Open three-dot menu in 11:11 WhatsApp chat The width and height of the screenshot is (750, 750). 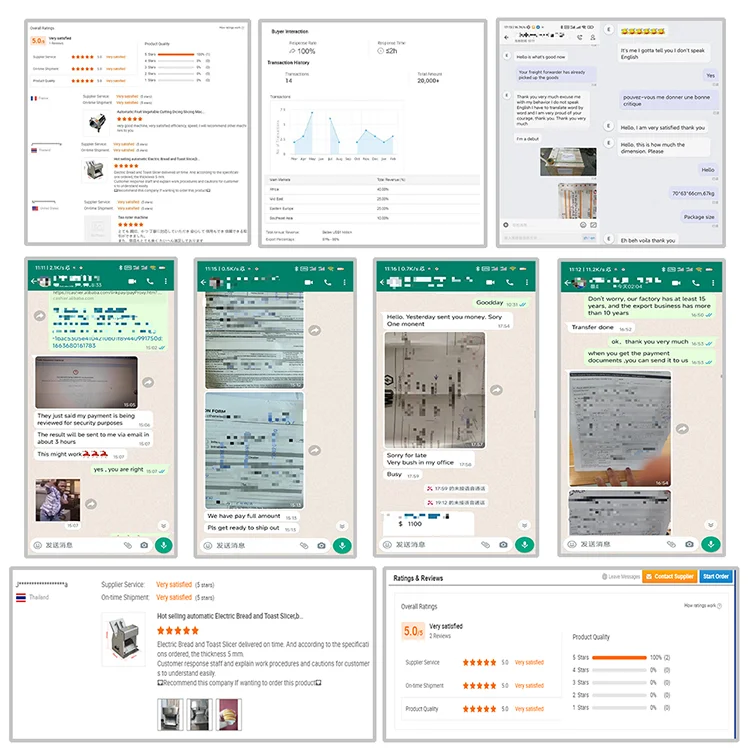[x=165, y=281]
